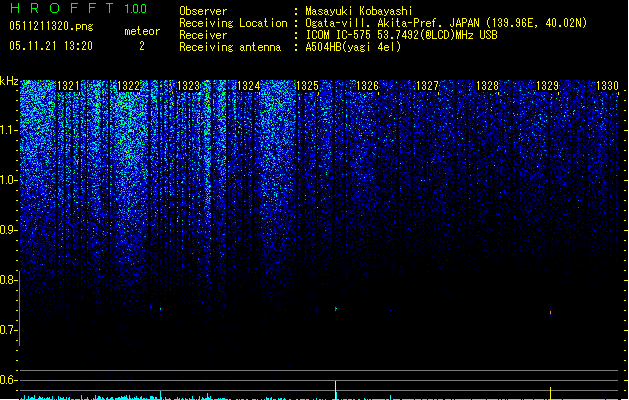Click the 'Receiver' field label
This screenshot has width=629, height=400.
[203, 35]
